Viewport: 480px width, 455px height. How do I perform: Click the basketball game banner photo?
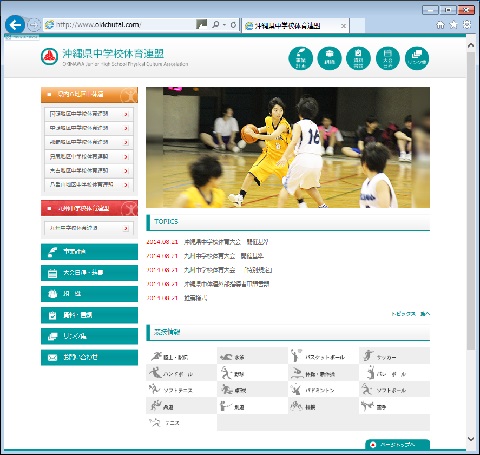pyautogui.click(x=288, y=147)
